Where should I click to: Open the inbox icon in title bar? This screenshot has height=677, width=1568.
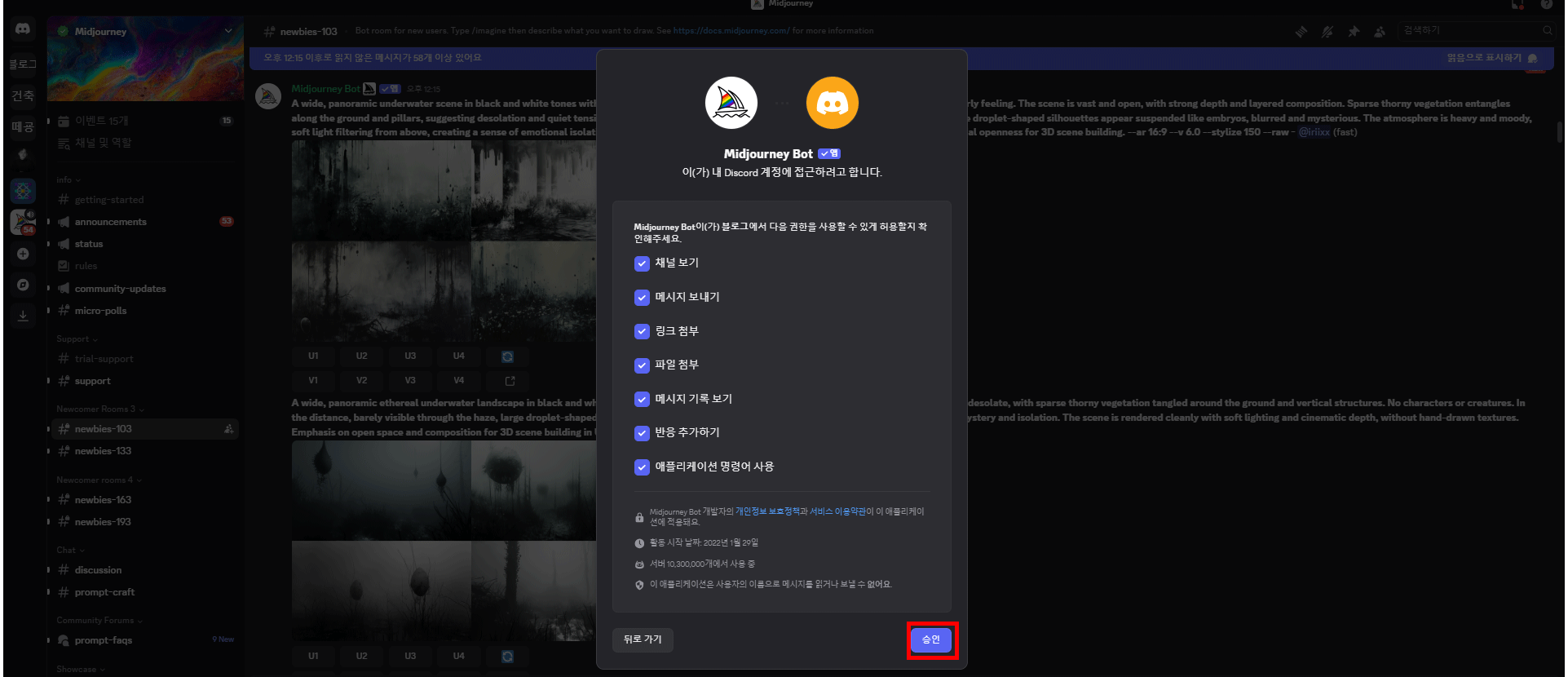click(x=1517, y=4)
